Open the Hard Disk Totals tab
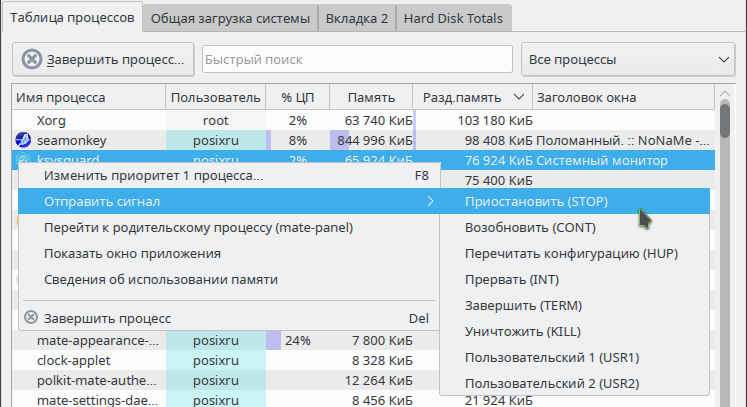The width and height of the screenshot is (747, 407). pyautogui.click(x=453, y=19)
